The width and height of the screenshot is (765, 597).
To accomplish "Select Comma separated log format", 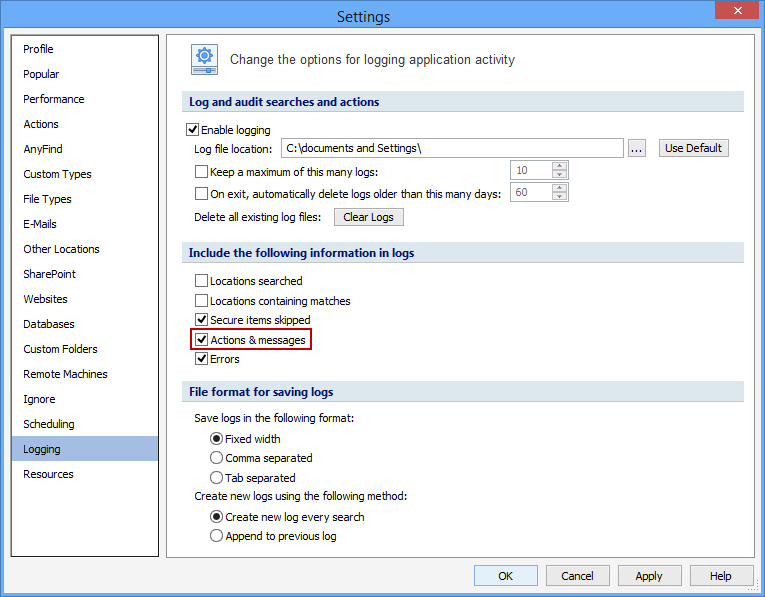I will point(216,458).
